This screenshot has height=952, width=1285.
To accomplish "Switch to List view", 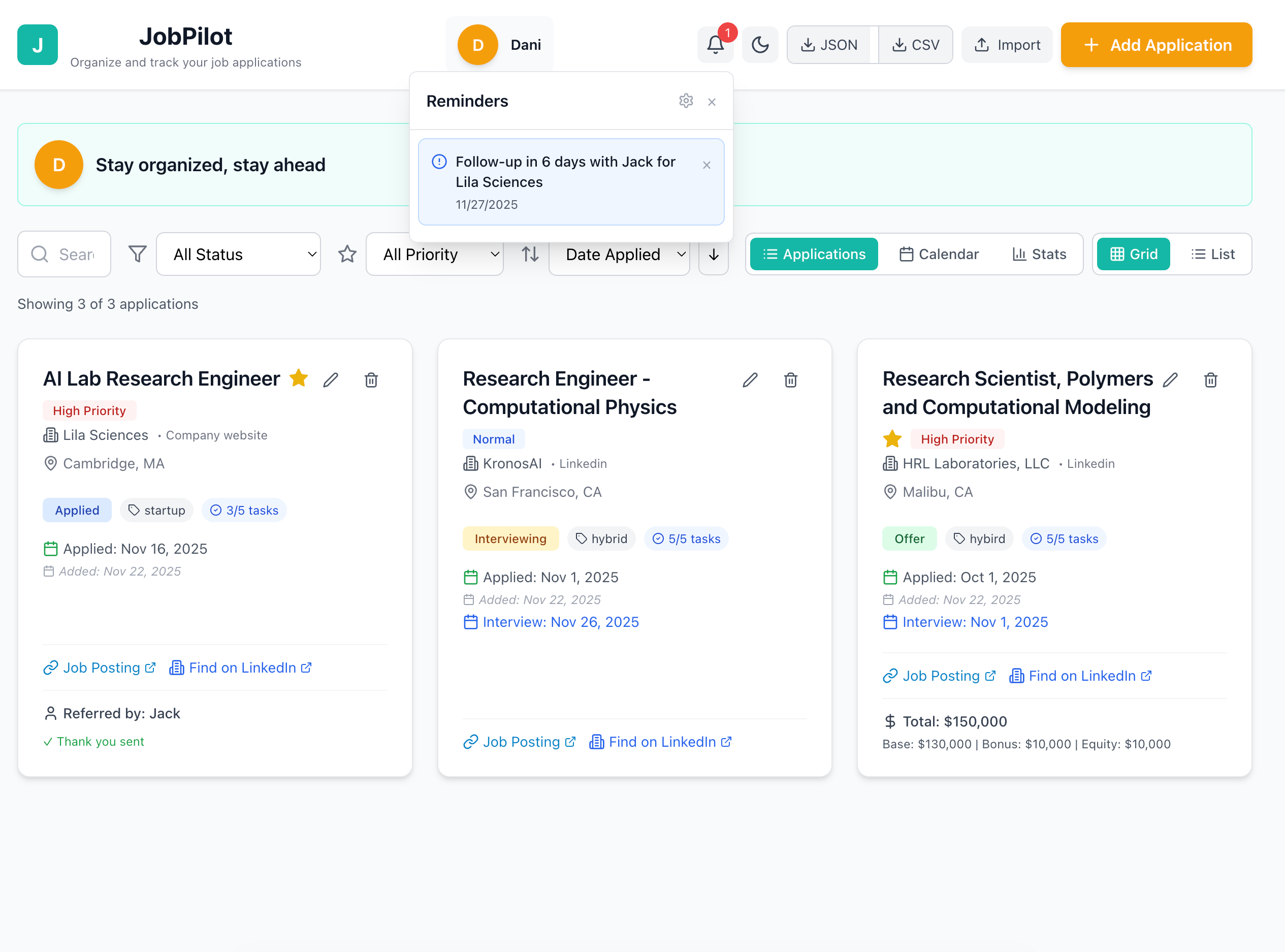I will [1212, 254].
